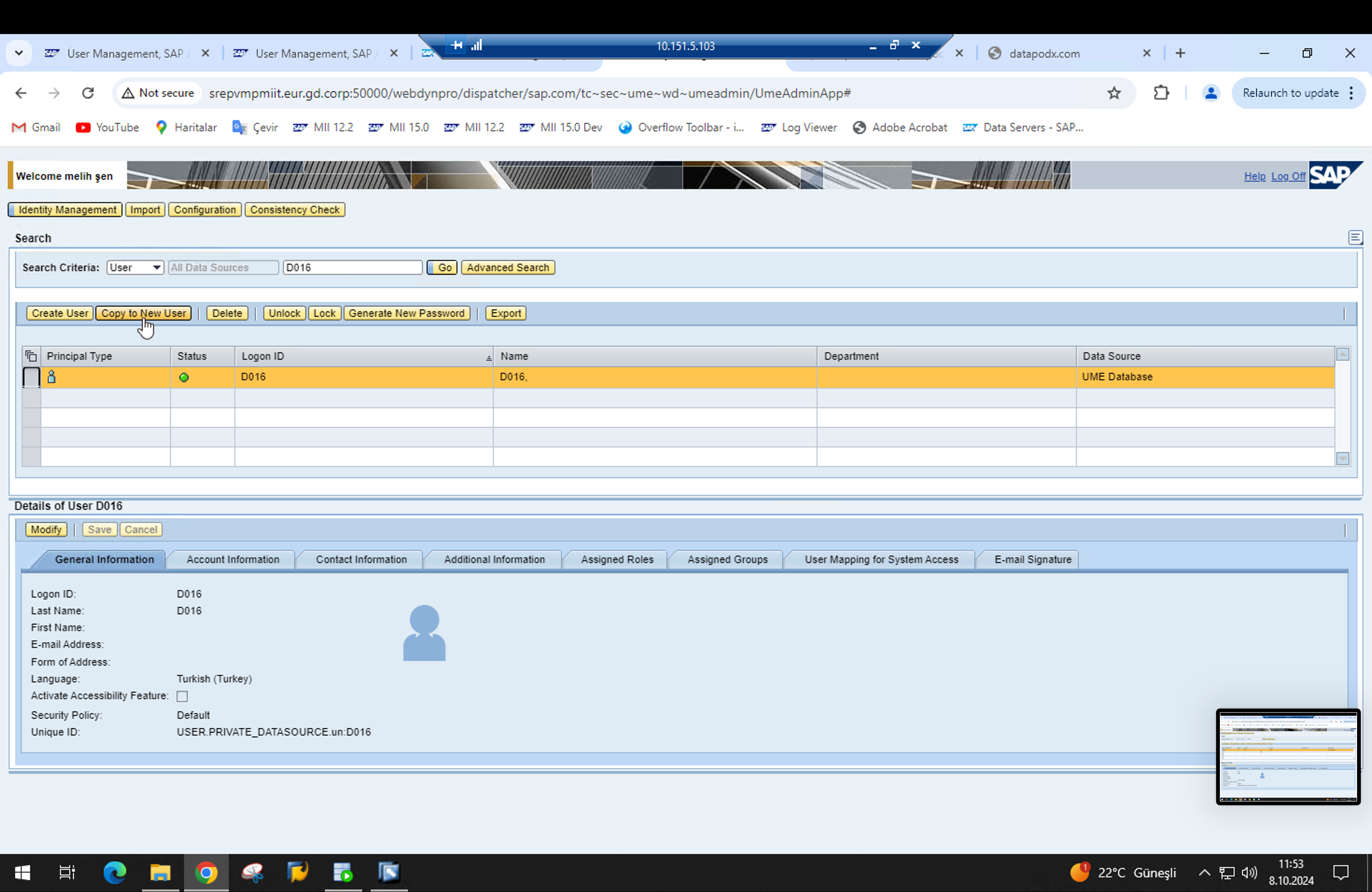Open File Explorer from taskbar

coord(160,872)
